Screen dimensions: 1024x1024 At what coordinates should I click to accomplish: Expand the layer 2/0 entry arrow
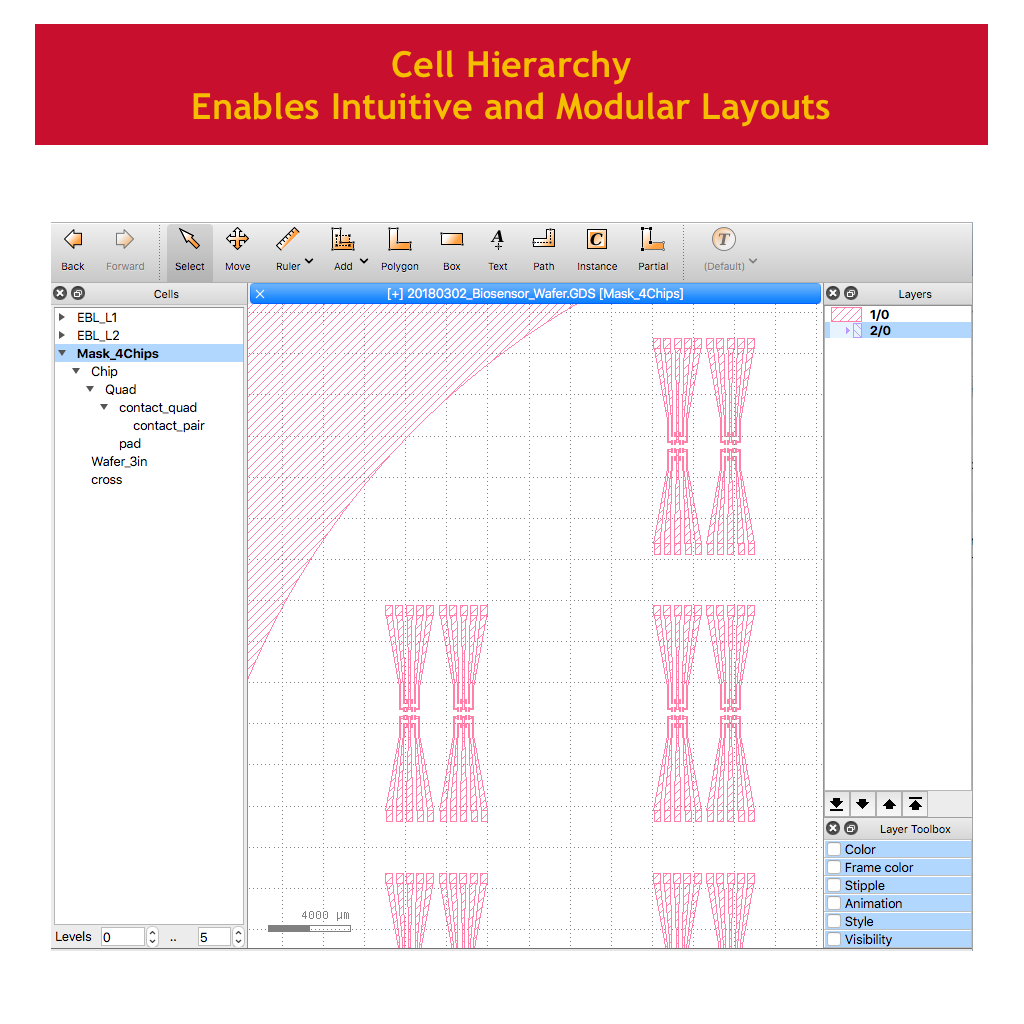click(848, 330)
